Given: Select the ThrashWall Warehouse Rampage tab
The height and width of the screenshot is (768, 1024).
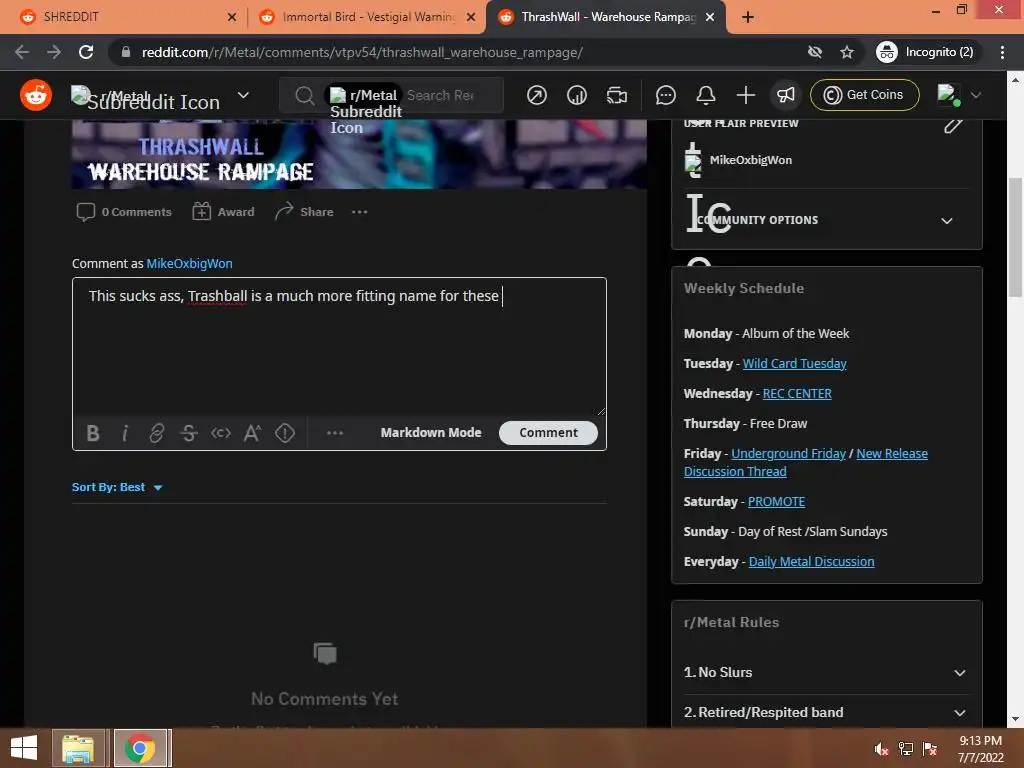Looking at the screenshot, I should [x=605, y=17].
